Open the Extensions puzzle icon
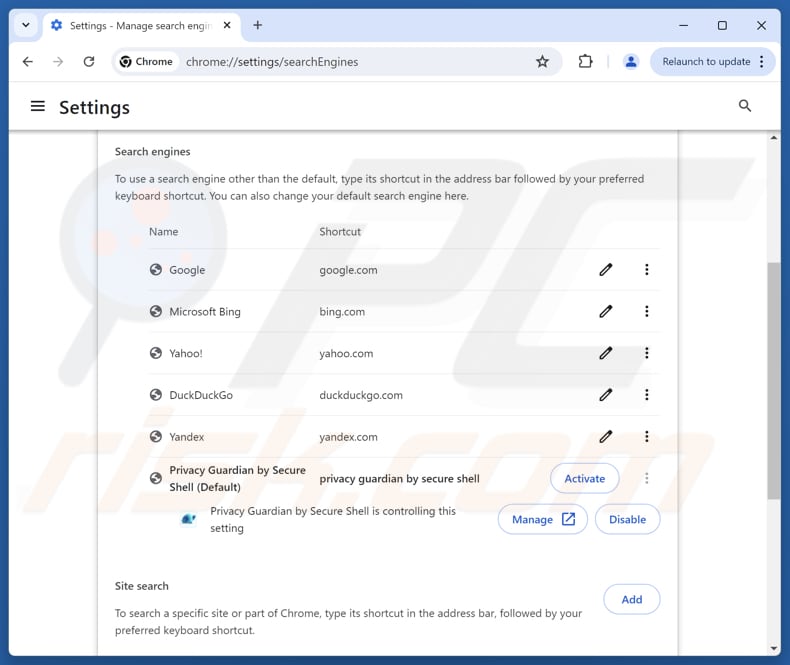Viewport: 790px width, 665px height. 585,61
